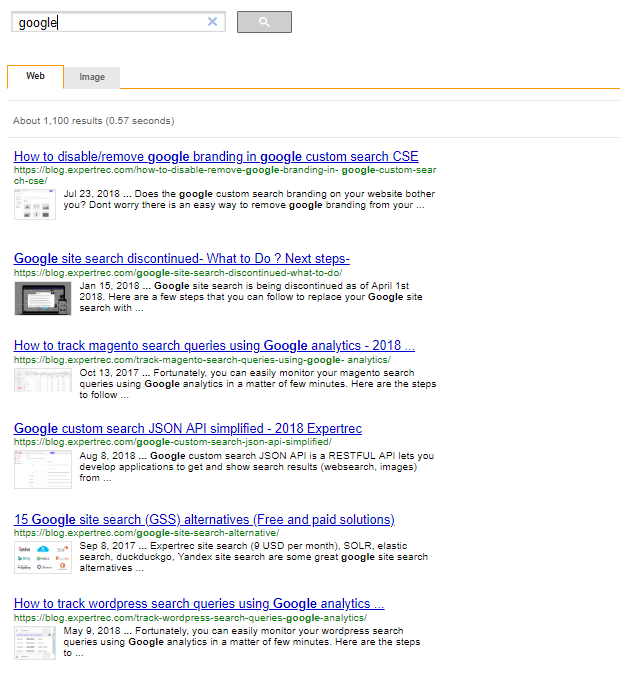This screenshot has width=620, height=678.
Task: Click logos thumbnail beside GSS alternatives result
Action: [43, 557]
